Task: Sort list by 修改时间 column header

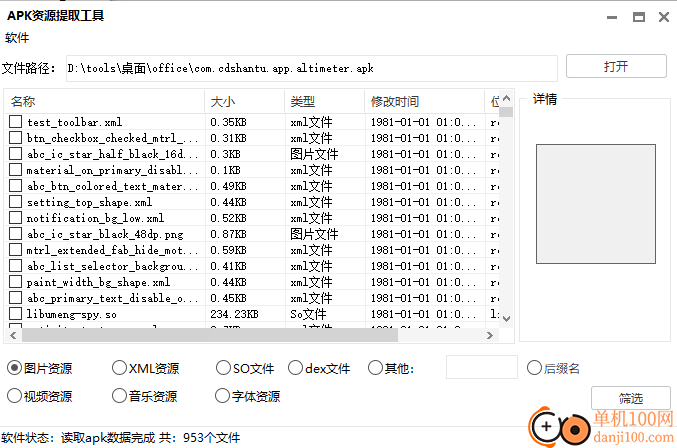Action: pos(425,102)
